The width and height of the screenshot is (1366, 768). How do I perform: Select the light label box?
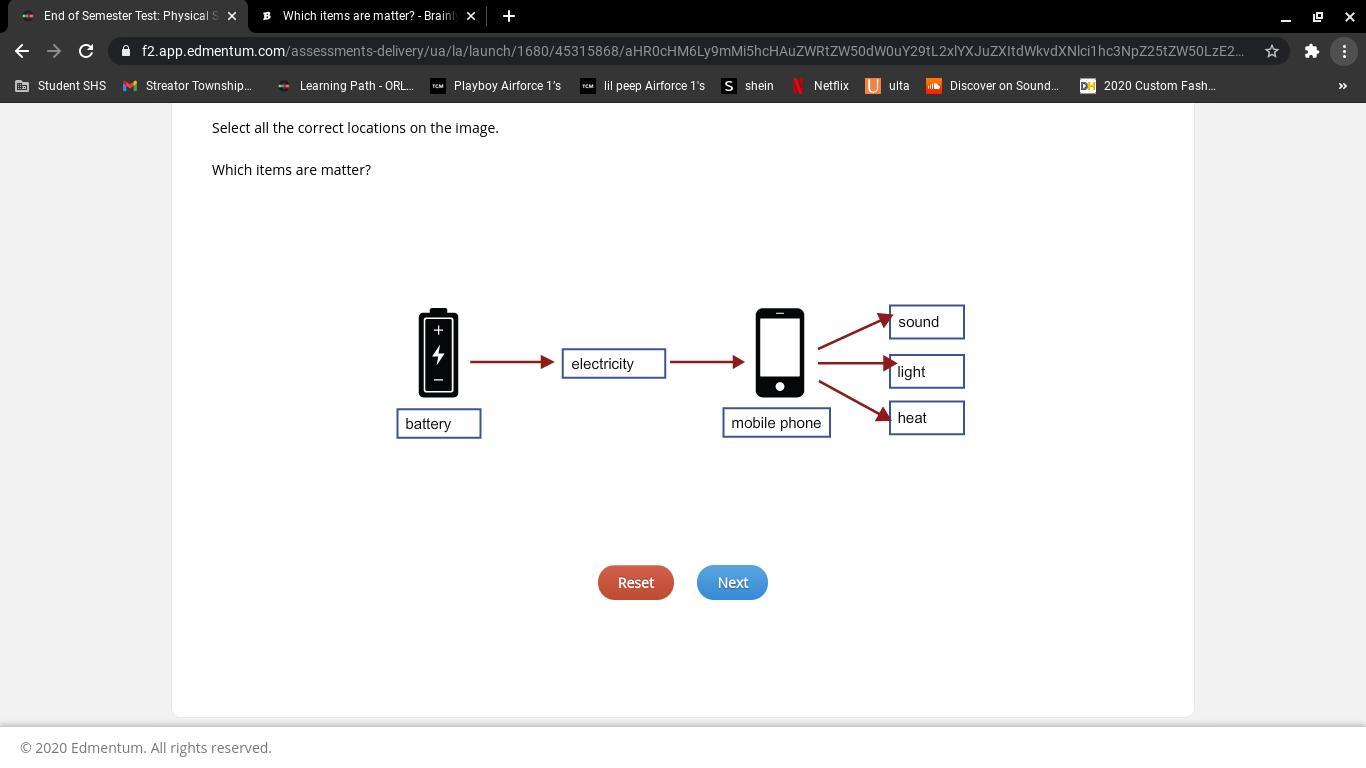(x=927, y=372)
